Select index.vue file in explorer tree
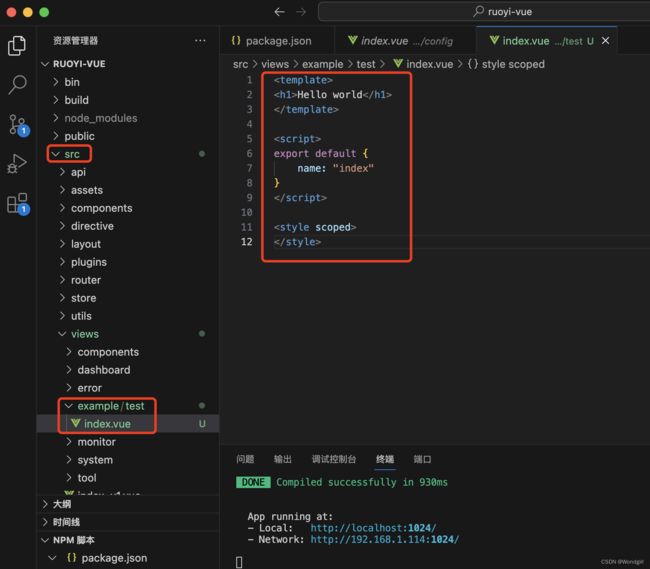Image resolution: width=650 pixels, height=569 pixels. (128, 424)
